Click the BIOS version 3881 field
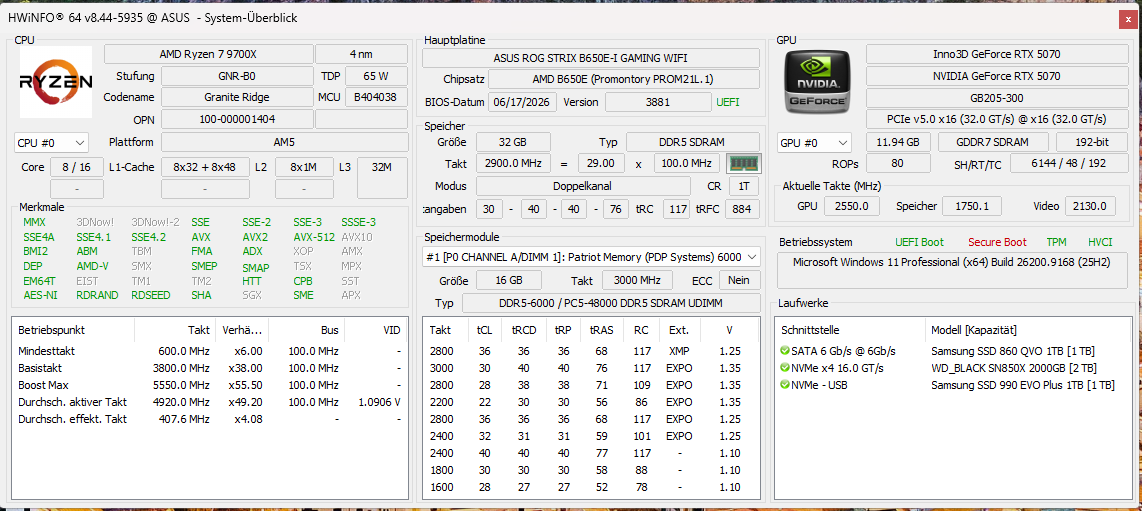The width and height of the screenshot is (1142, 511). pos(658,102)
